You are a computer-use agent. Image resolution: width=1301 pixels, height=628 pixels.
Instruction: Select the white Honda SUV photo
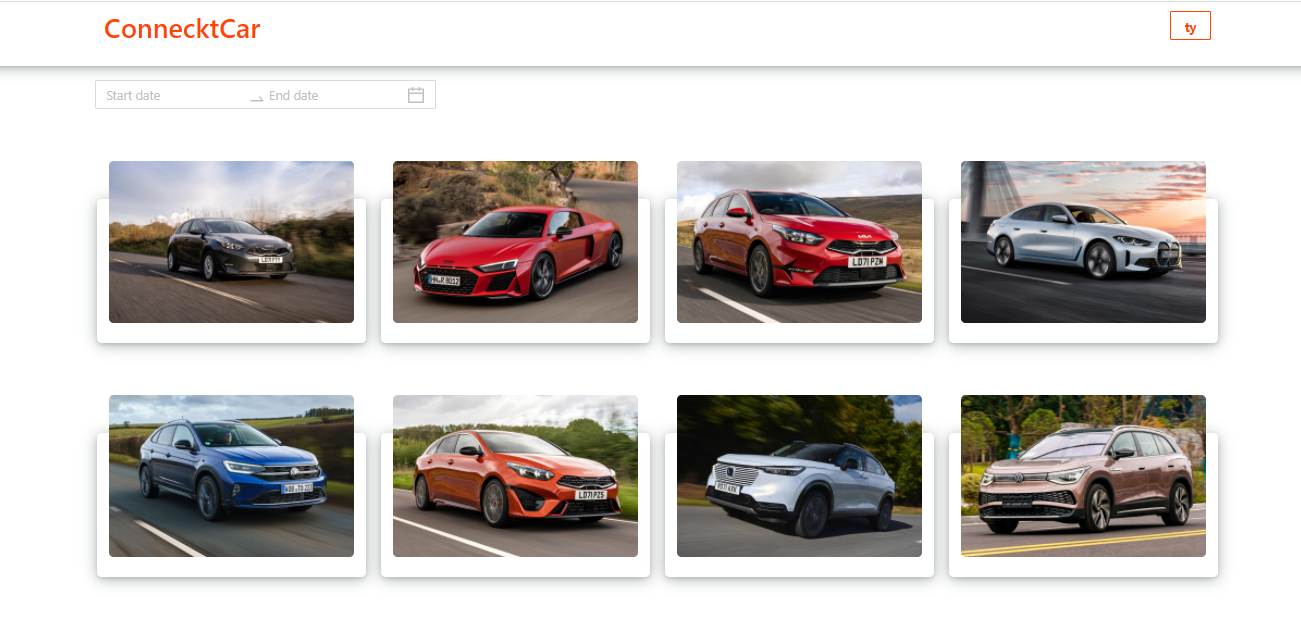[799, 476]
